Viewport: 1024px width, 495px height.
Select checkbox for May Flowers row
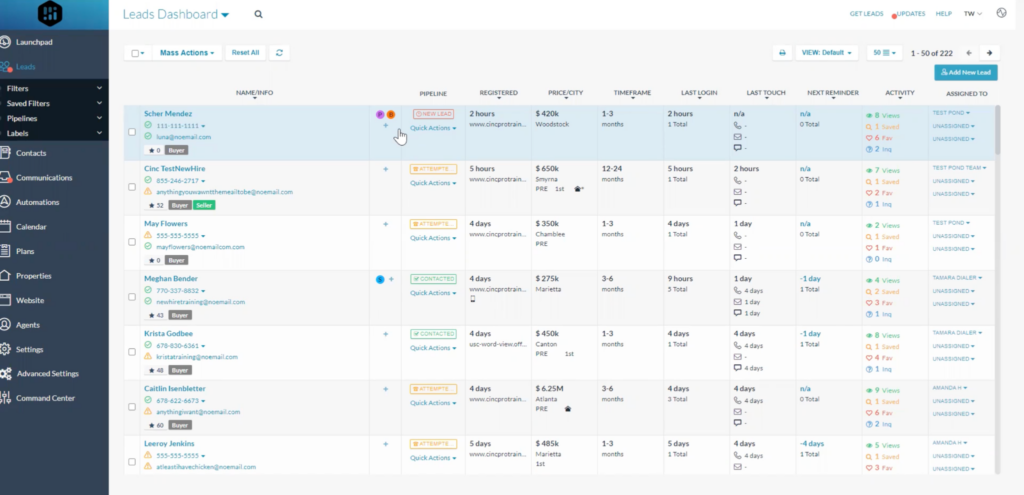(x=132, y=242)
